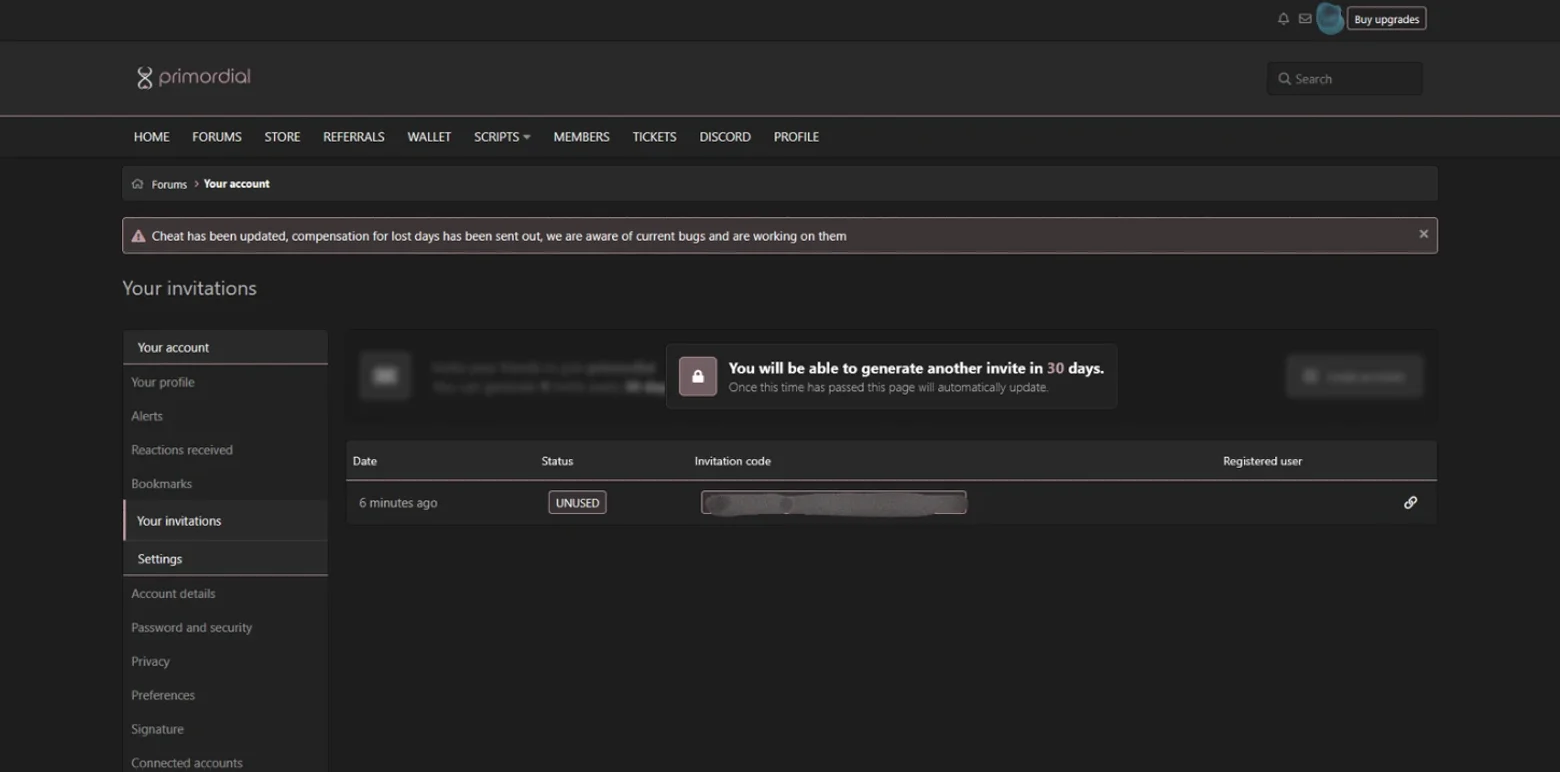
Task: Click the Buy upgrades button
Action: (1386, 19)
